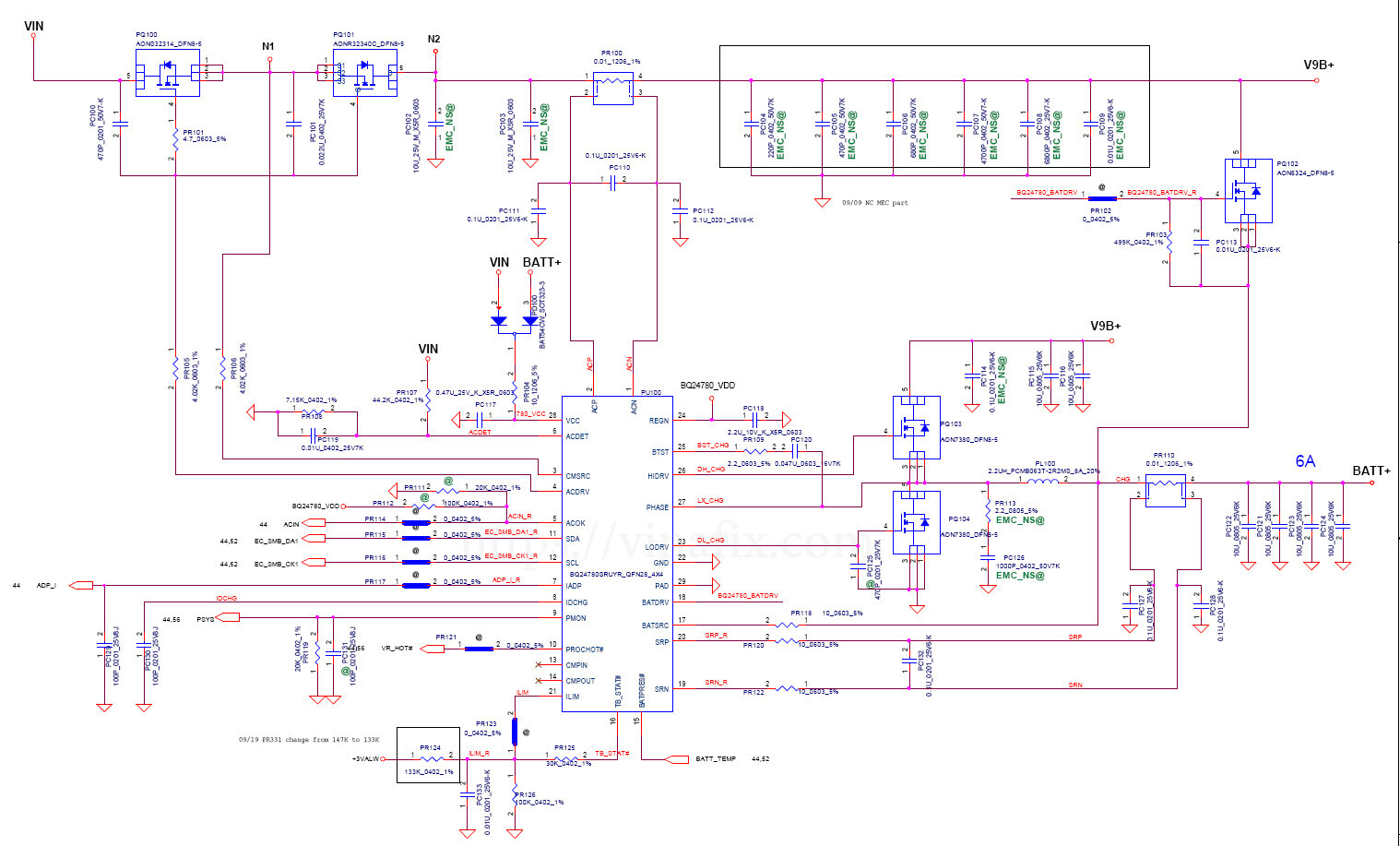Screen dimensions: 1400x846
Task: Click the PD100 dual diode symbol
Action: click(x=514, y=321)
